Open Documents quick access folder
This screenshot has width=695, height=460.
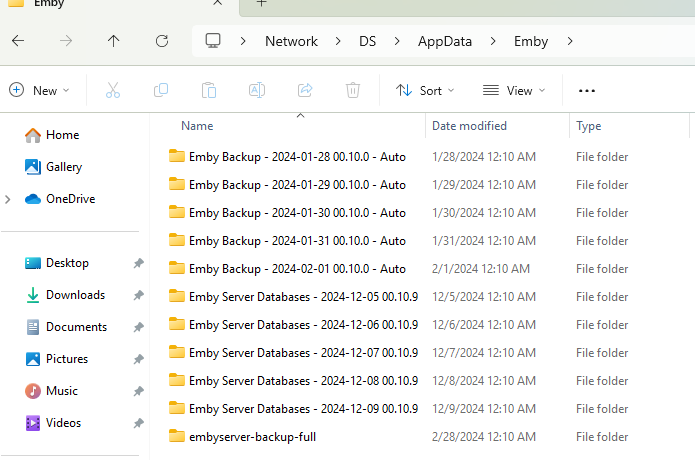[x=66, y=327]
